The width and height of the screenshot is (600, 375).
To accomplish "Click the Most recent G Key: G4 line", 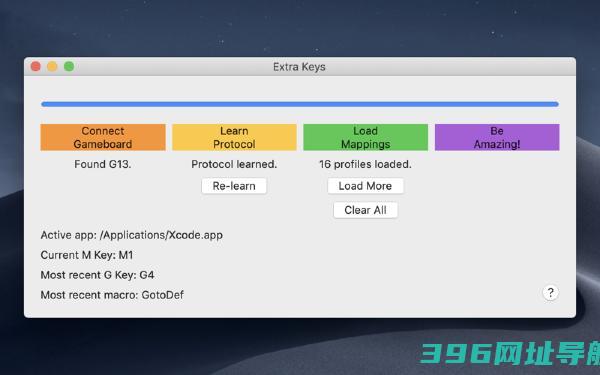I will point(98,275).
